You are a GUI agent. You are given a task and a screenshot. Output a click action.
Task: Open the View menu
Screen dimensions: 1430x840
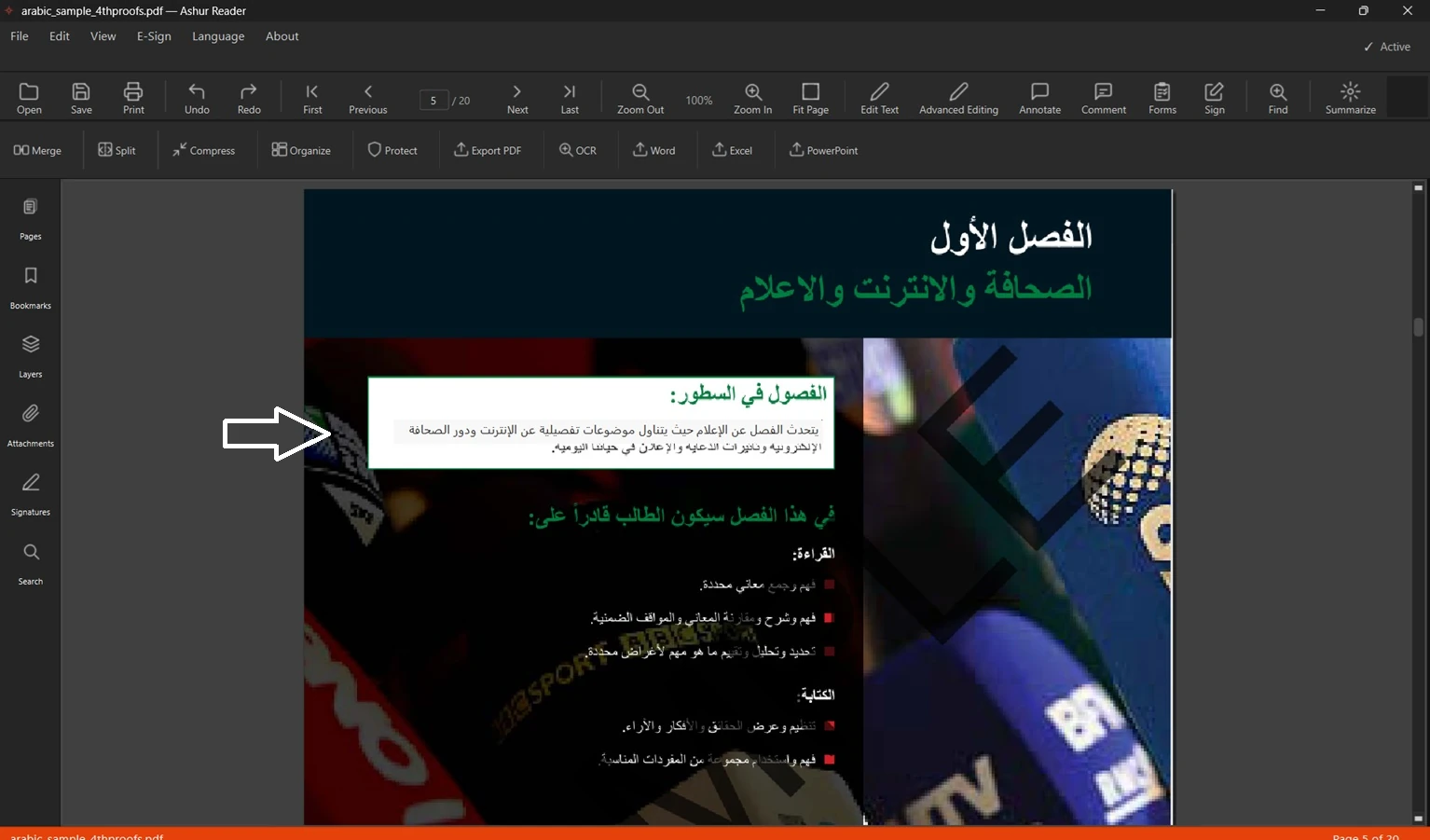pyautogui.click(x=103, y=36)
